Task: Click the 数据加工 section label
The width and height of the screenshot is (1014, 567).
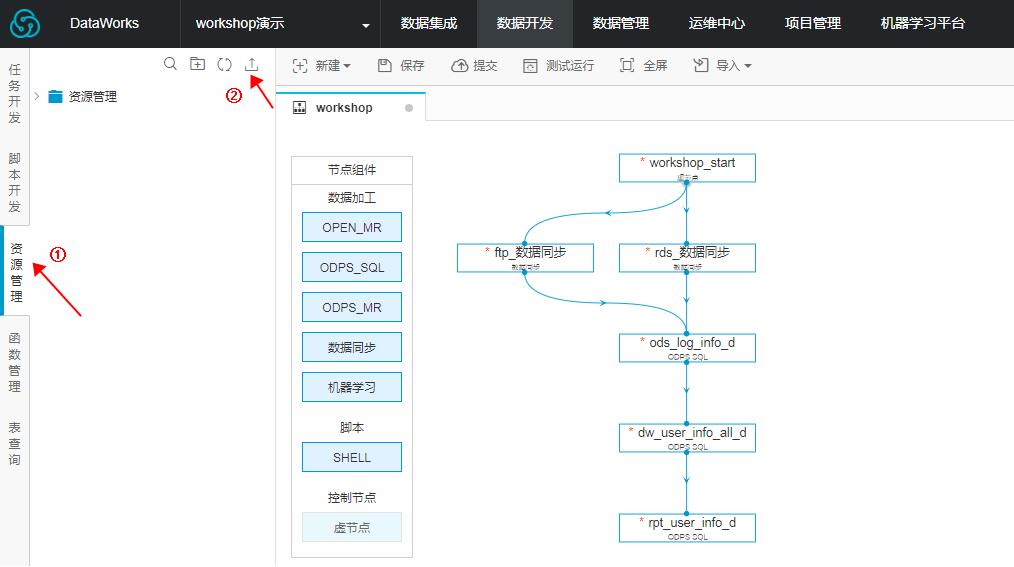Action: (352, 198)
